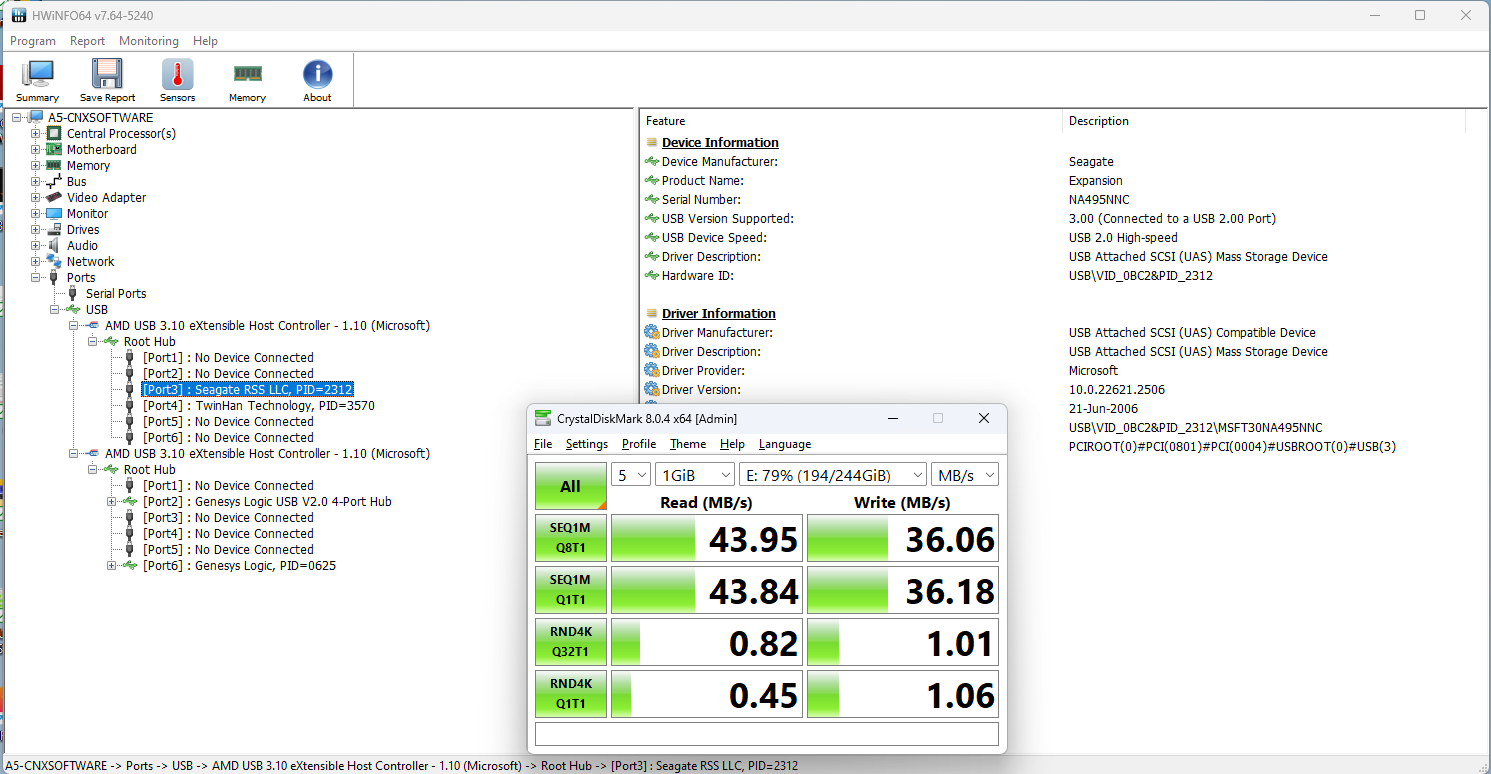Screen dimensions: 1491x774
Task: Click the CrystalDiskMark title bar icon
Action: 543,418
